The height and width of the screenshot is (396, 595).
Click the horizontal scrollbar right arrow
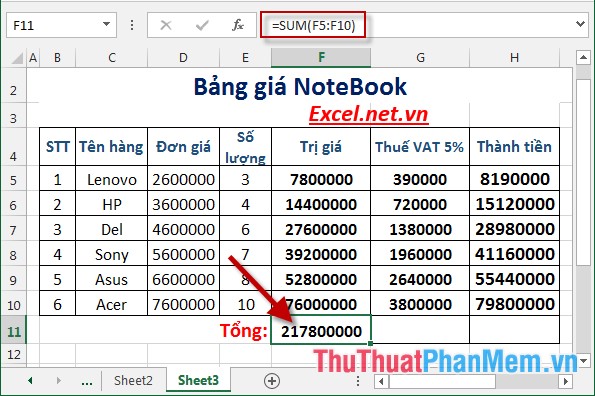point(566,381)
